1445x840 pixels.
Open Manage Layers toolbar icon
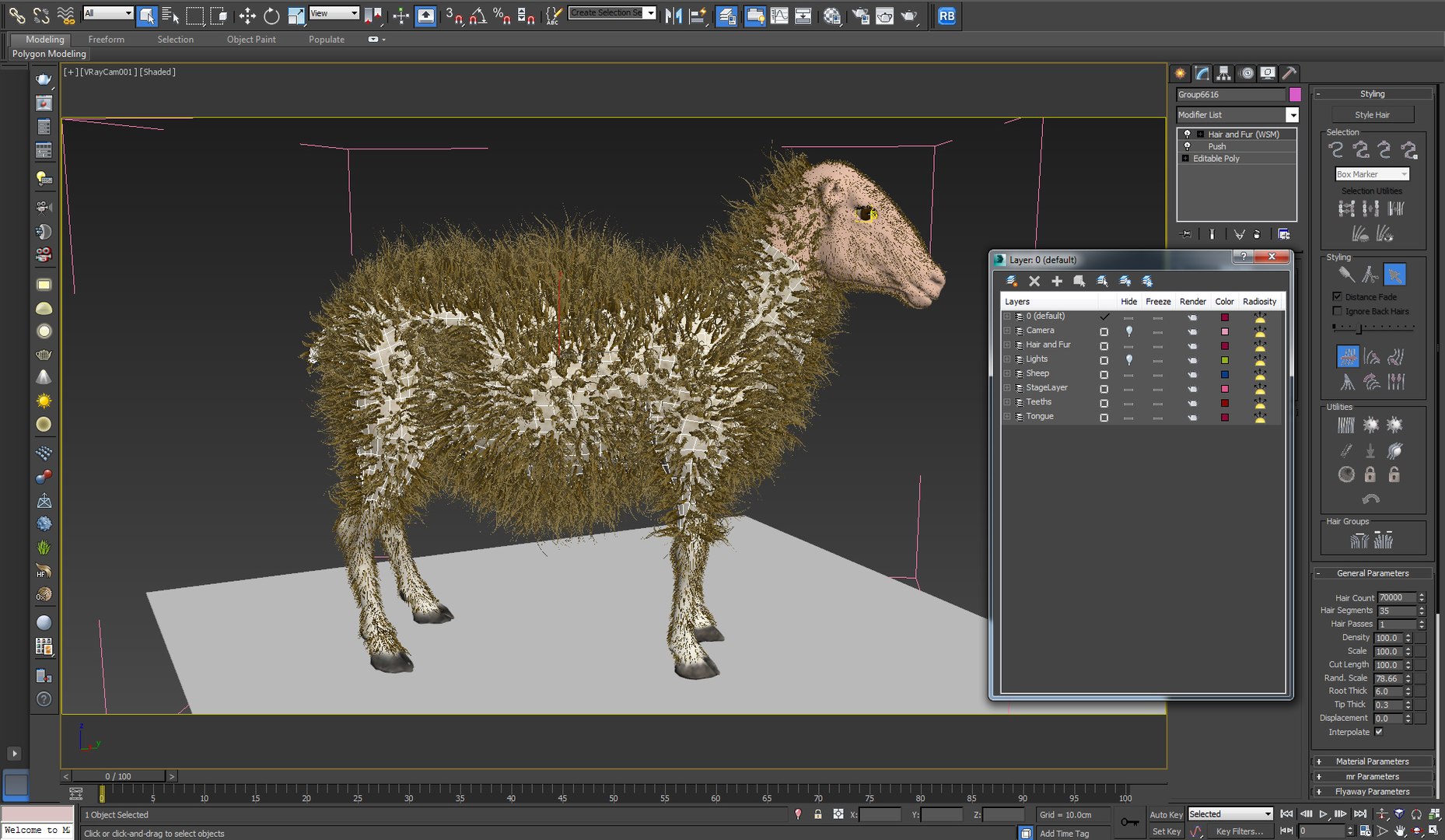[x=726, y=16]
